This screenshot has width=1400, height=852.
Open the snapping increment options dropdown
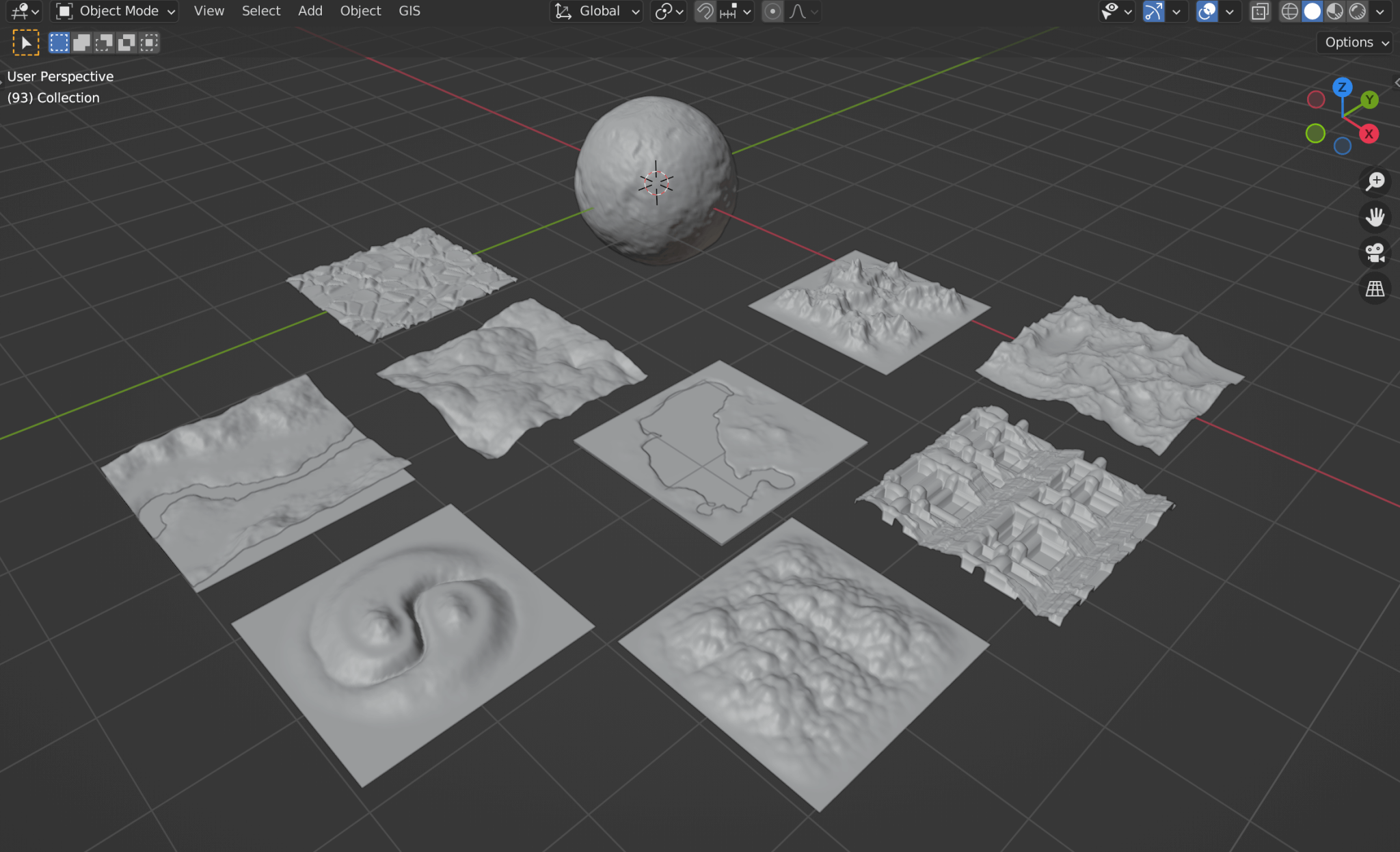pyautogui.click(x=735, y=12)
